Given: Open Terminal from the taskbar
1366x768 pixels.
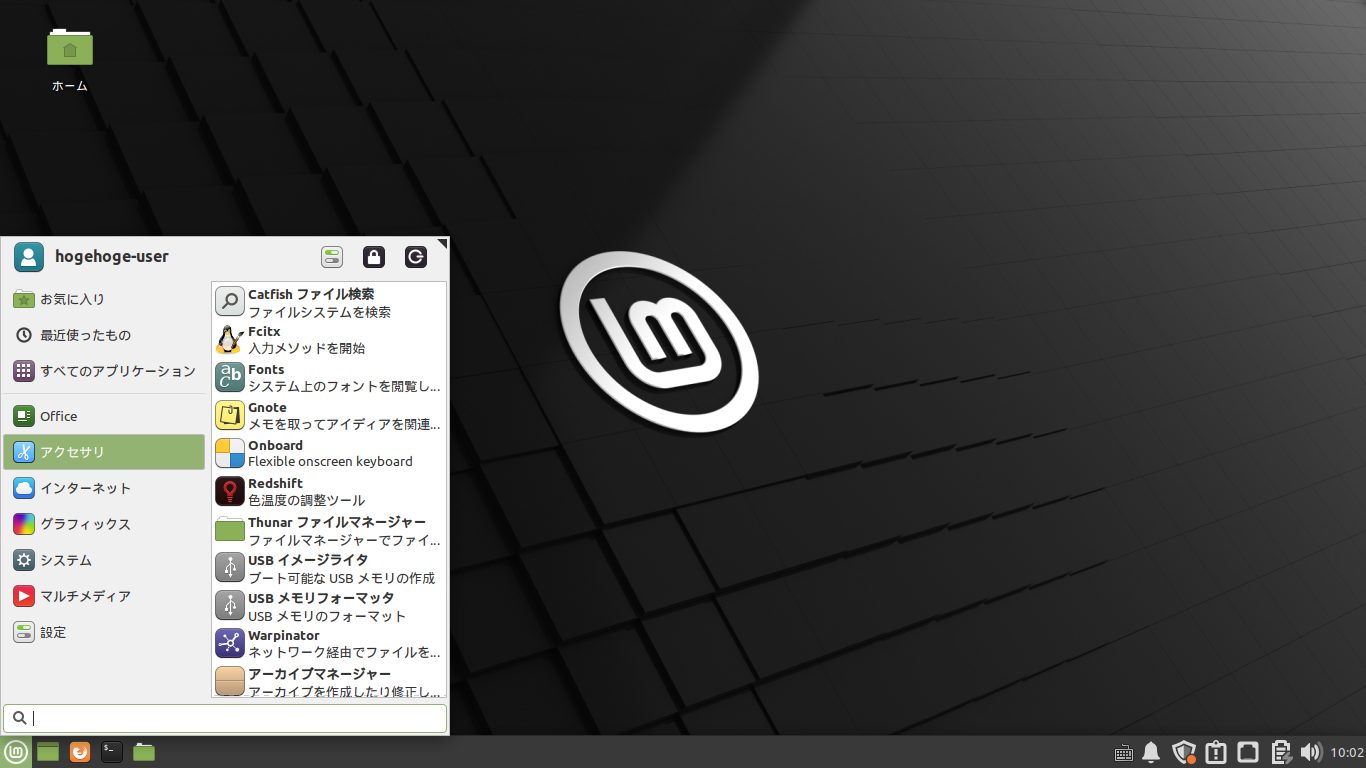Looking at the screenshot, I should click(112, 752).
